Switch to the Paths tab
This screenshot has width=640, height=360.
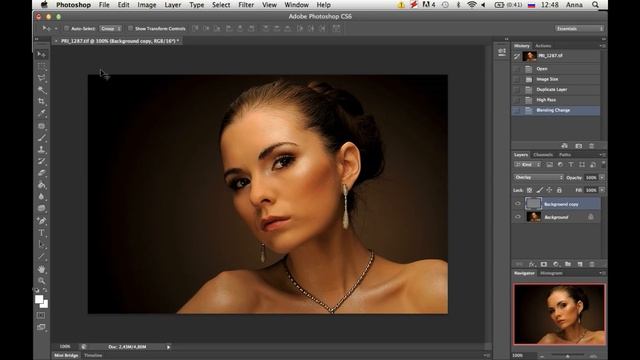click(x=565, y=155)
